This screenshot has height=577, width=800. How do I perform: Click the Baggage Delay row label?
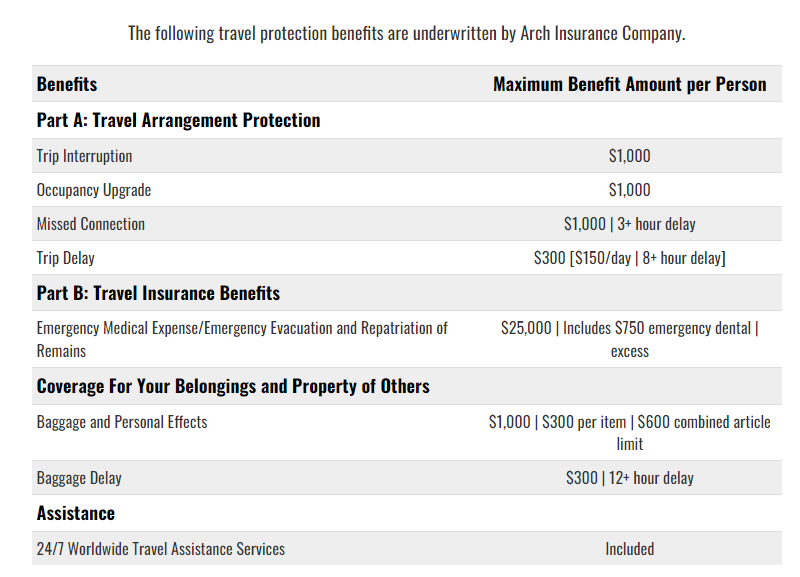tap(79, 478)
